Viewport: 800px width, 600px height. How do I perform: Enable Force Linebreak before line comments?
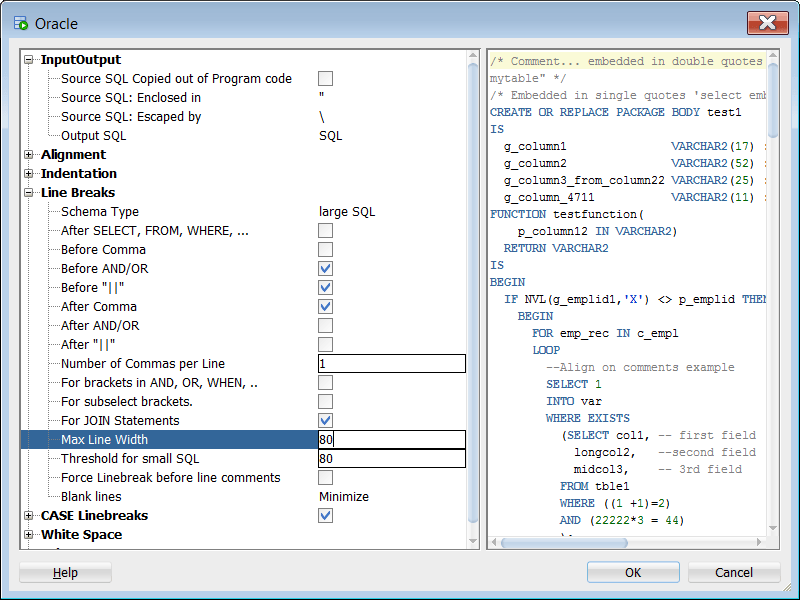pyautogui.click(x=325, y=477)
